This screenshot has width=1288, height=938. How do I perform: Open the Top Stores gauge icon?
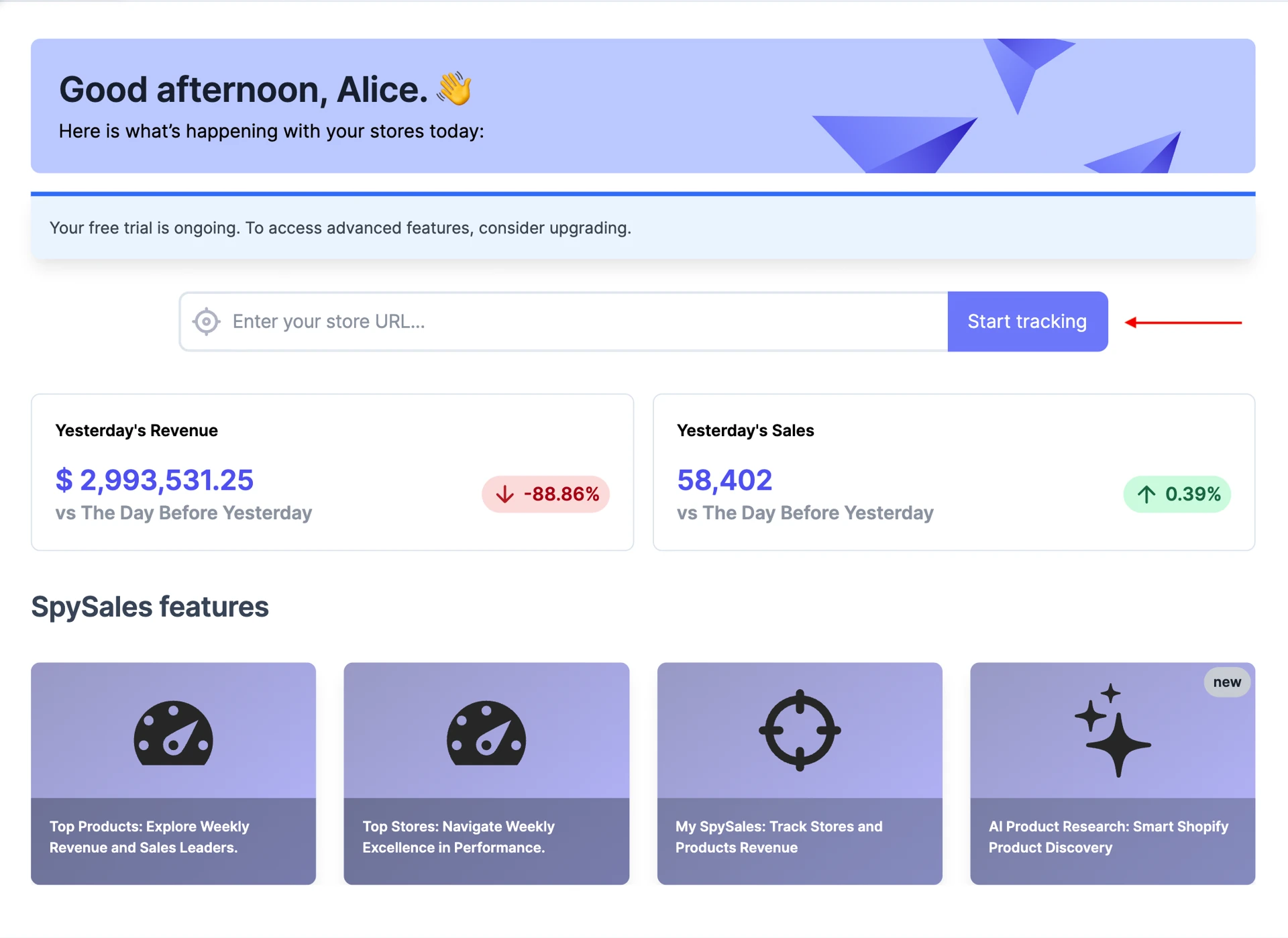point(486,733)
